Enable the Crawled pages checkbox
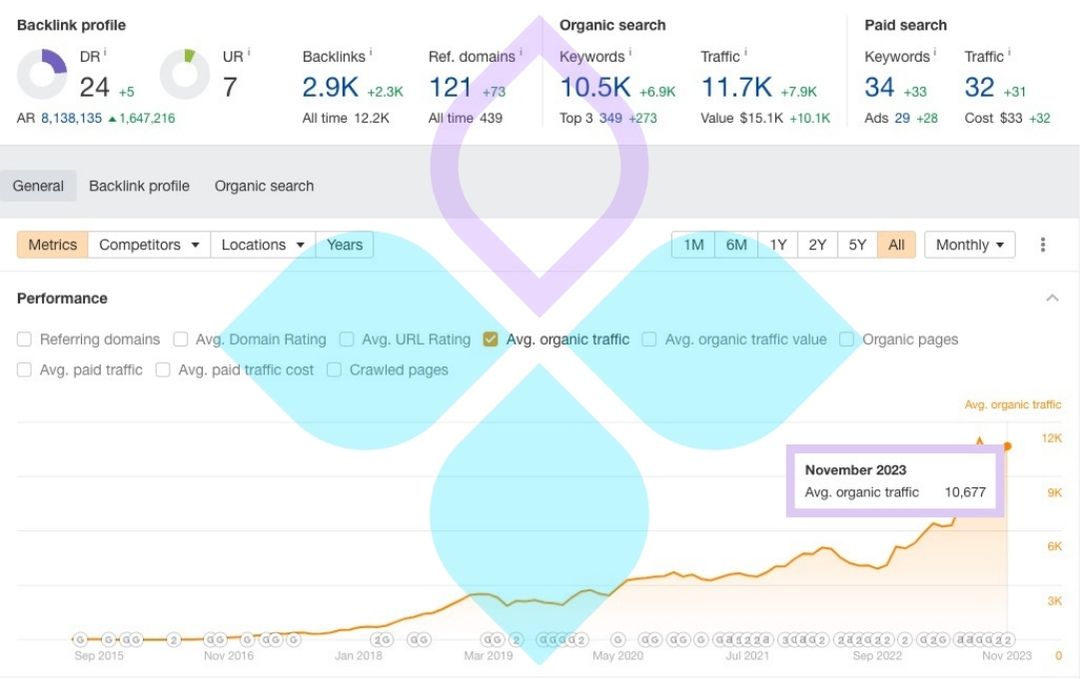 [x=334, y=370]
